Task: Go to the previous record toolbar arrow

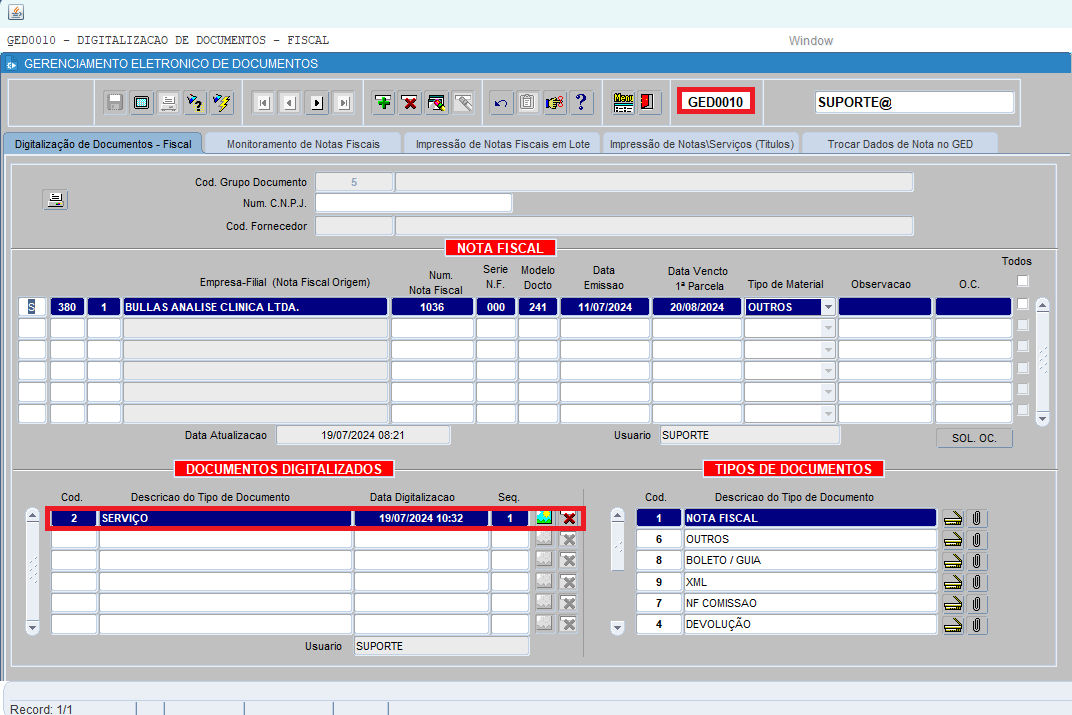Action: click(290, 103)
